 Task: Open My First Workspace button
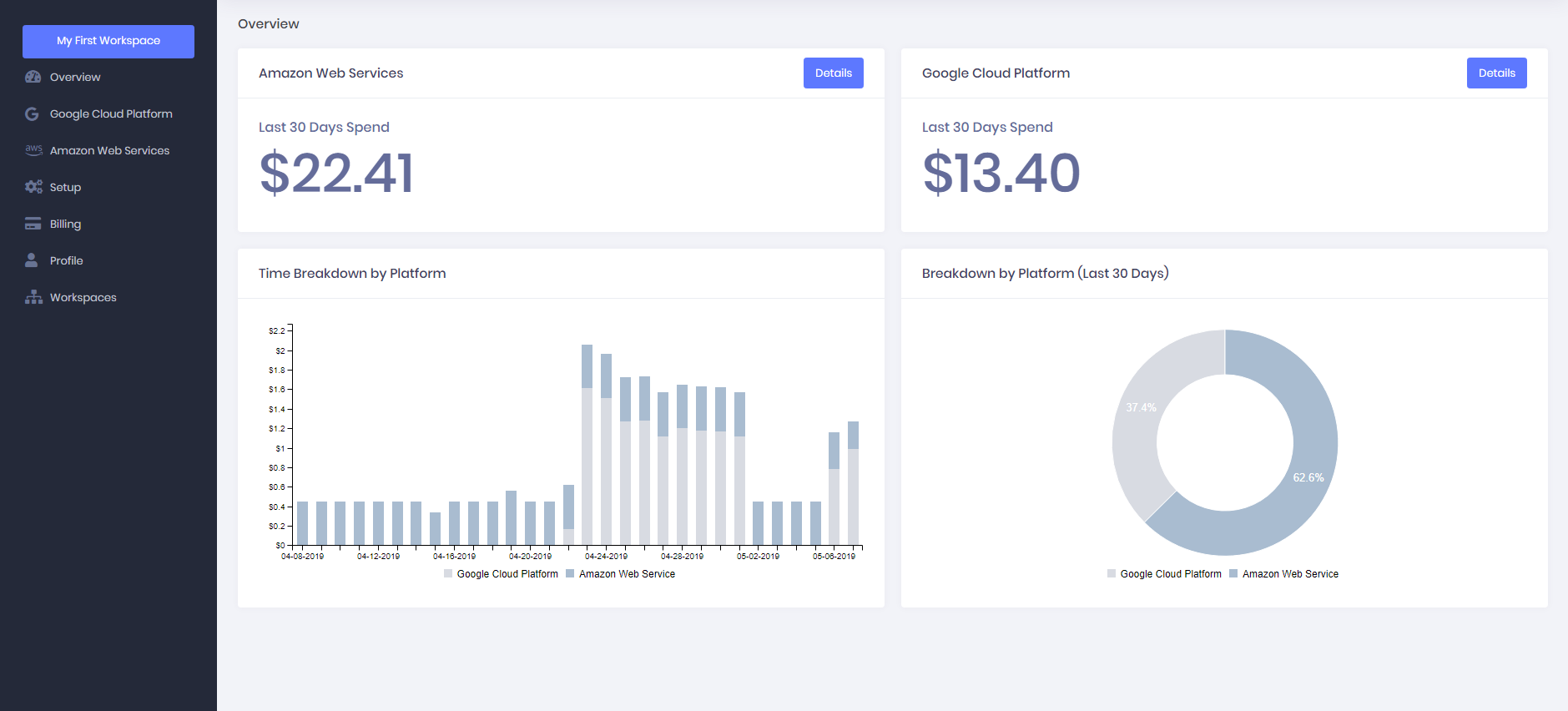pos(108,41)
